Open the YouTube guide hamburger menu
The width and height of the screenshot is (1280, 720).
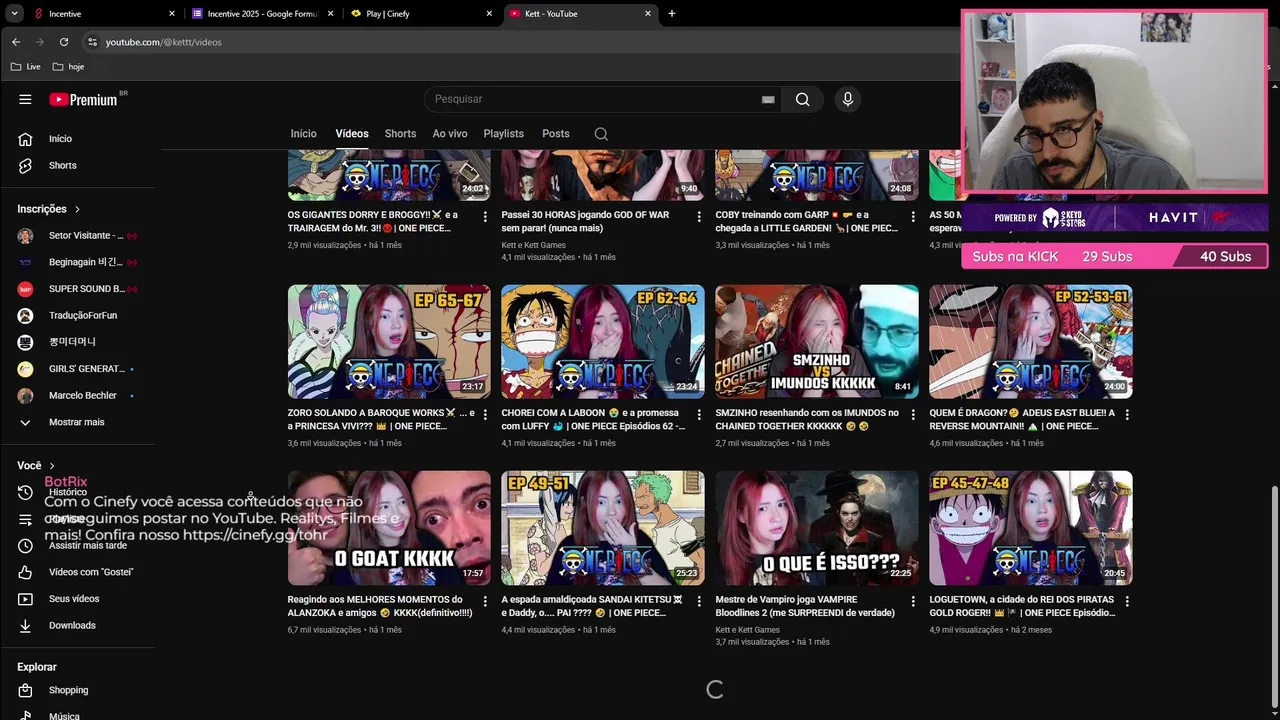25,99
